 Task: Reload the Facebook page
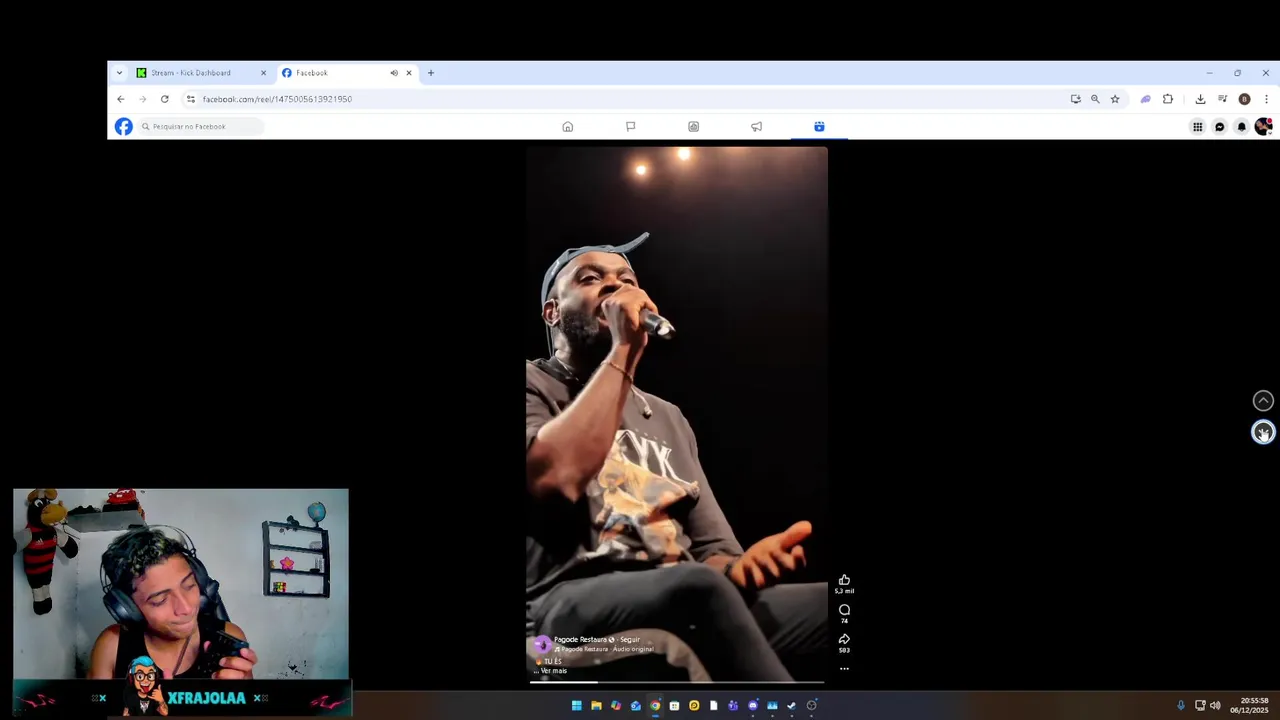164,99
